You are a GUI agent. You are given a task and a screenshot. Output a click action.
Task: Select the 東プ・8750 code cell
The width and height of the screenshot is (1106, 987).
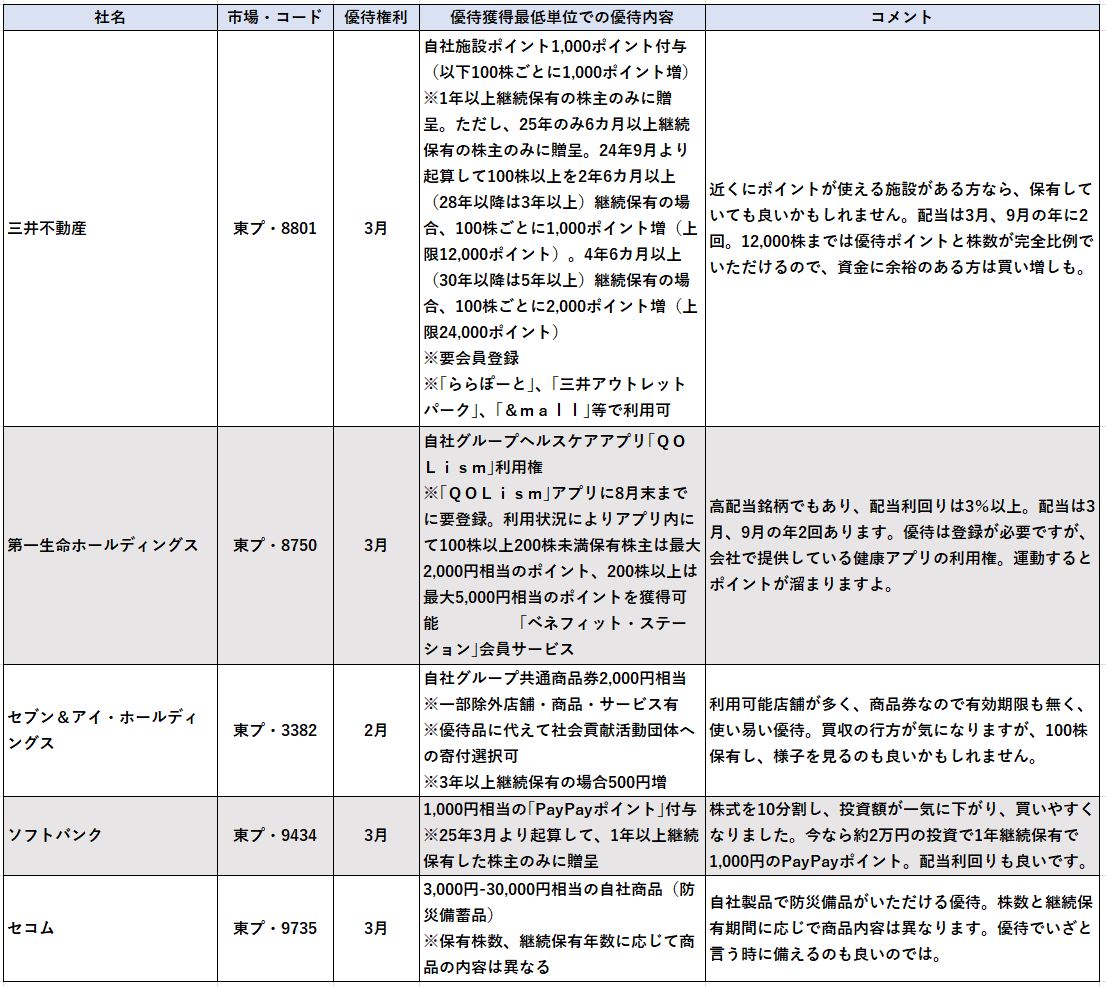[275, 545]
